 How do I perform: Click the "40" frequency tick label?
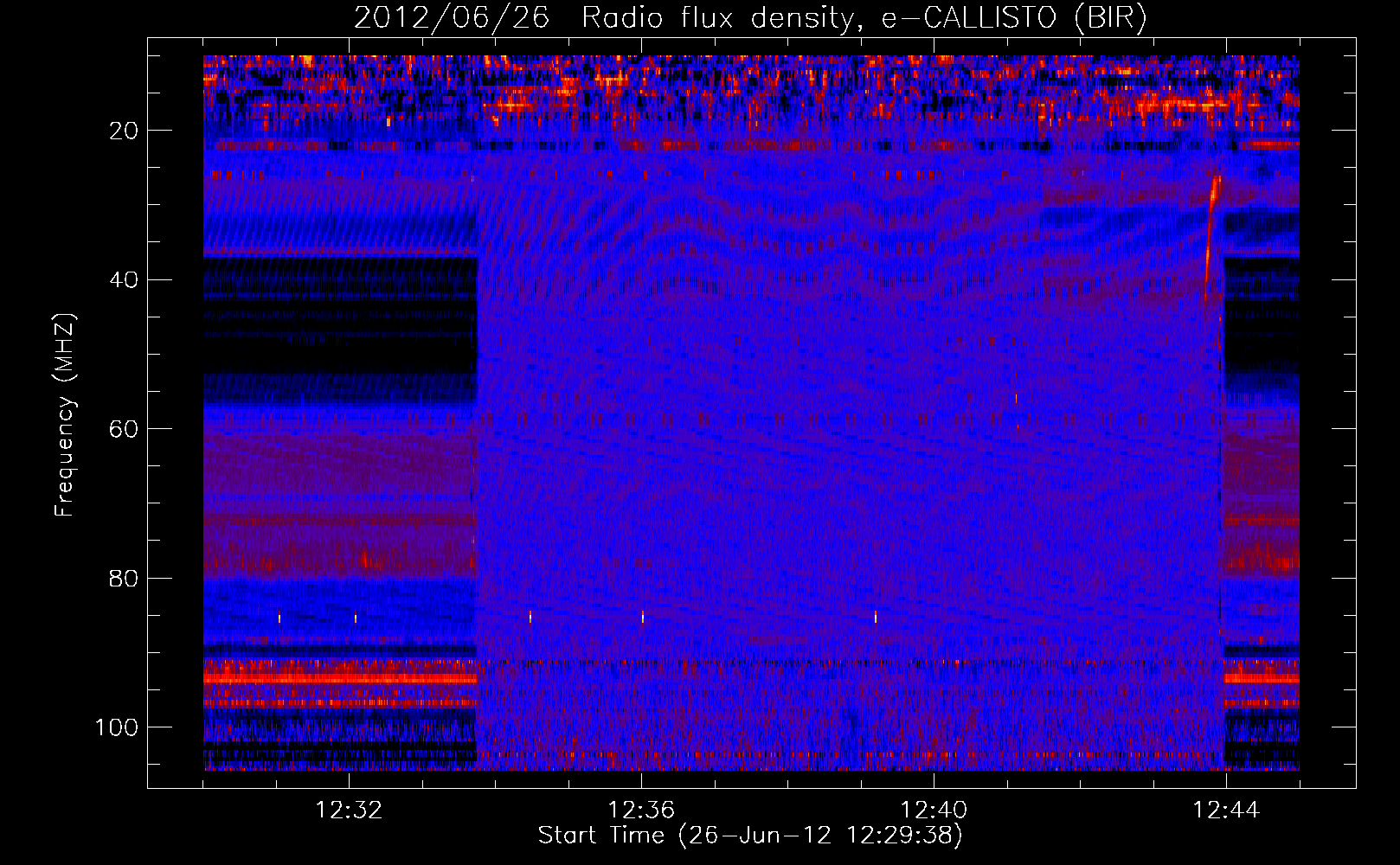click(125, 280)
